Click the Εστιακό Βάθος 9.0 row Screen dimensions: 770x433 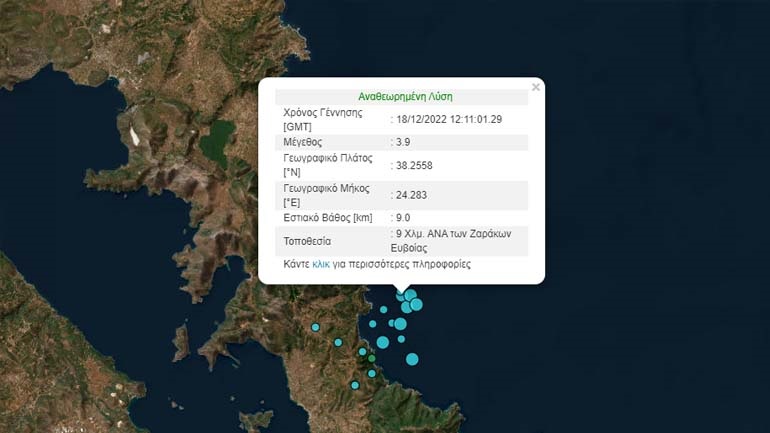(402, 218)
